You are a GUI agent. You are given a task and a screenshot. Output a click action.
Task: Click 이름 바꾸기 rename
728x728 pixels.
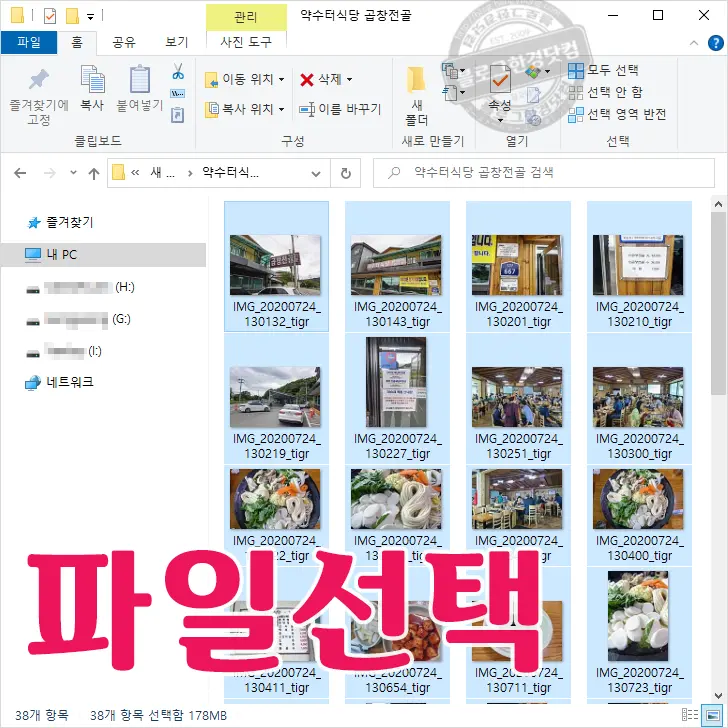tap(340, 109)
